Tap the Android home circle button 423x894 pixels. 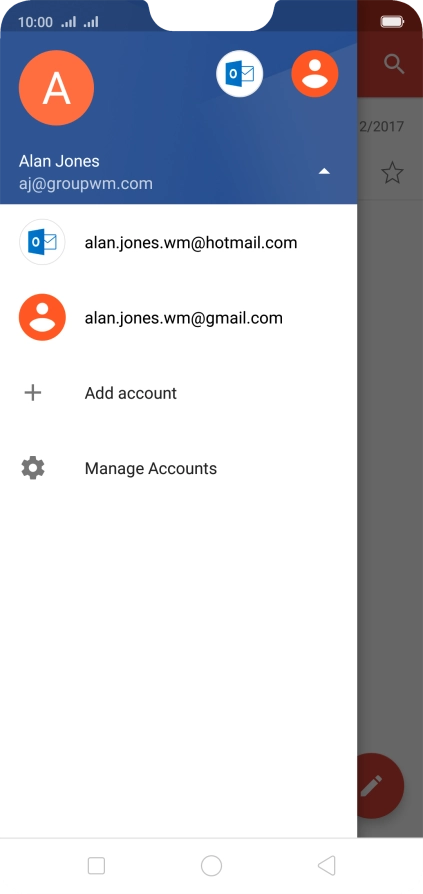212,865
